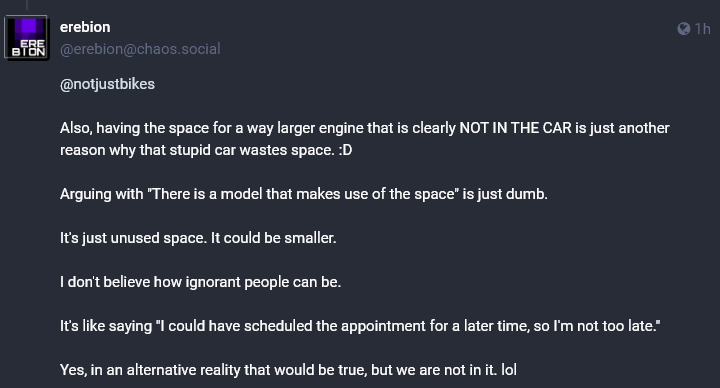720x388 pixels.
Task: Click the line starting 'It's like saying'
Action: coord(360,326)
